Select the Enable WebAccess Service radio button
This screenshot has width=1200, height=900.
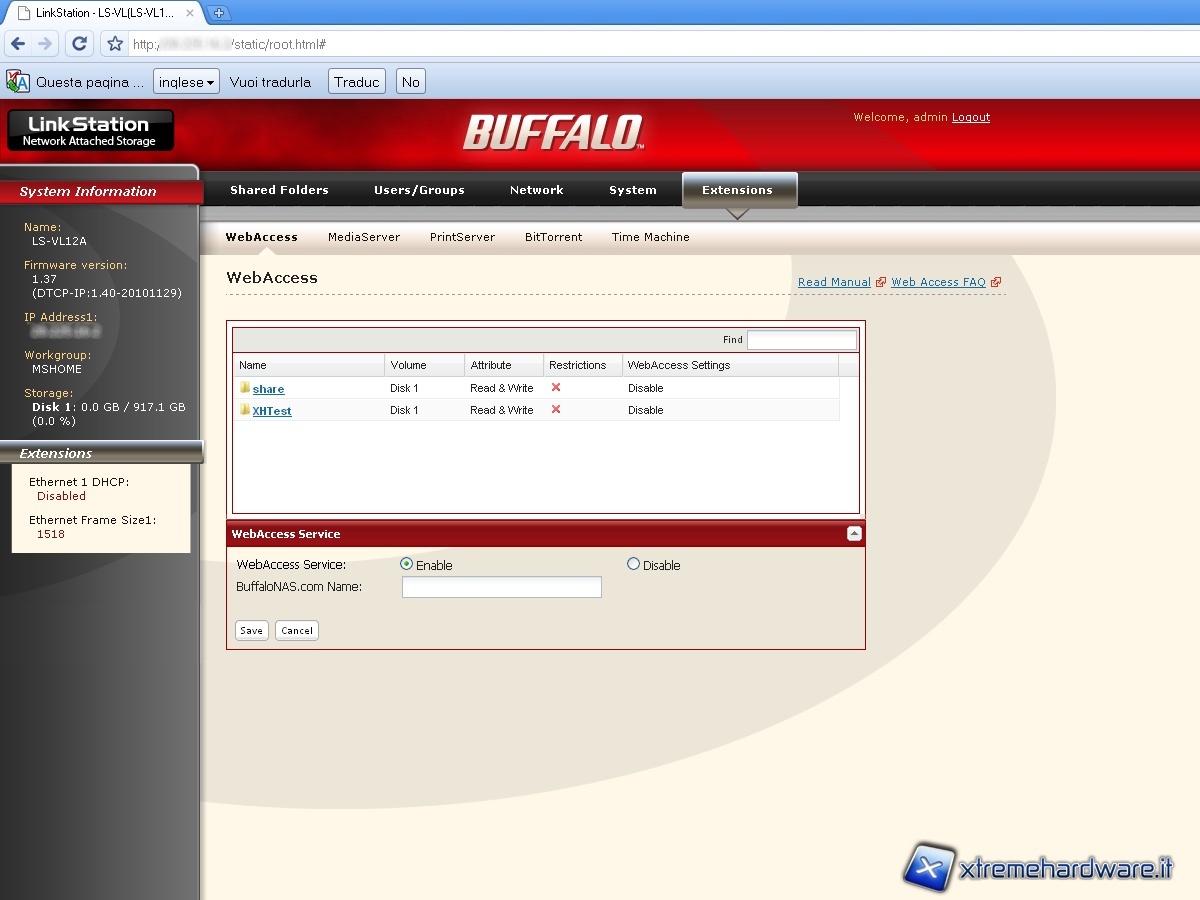coord(407,564)
